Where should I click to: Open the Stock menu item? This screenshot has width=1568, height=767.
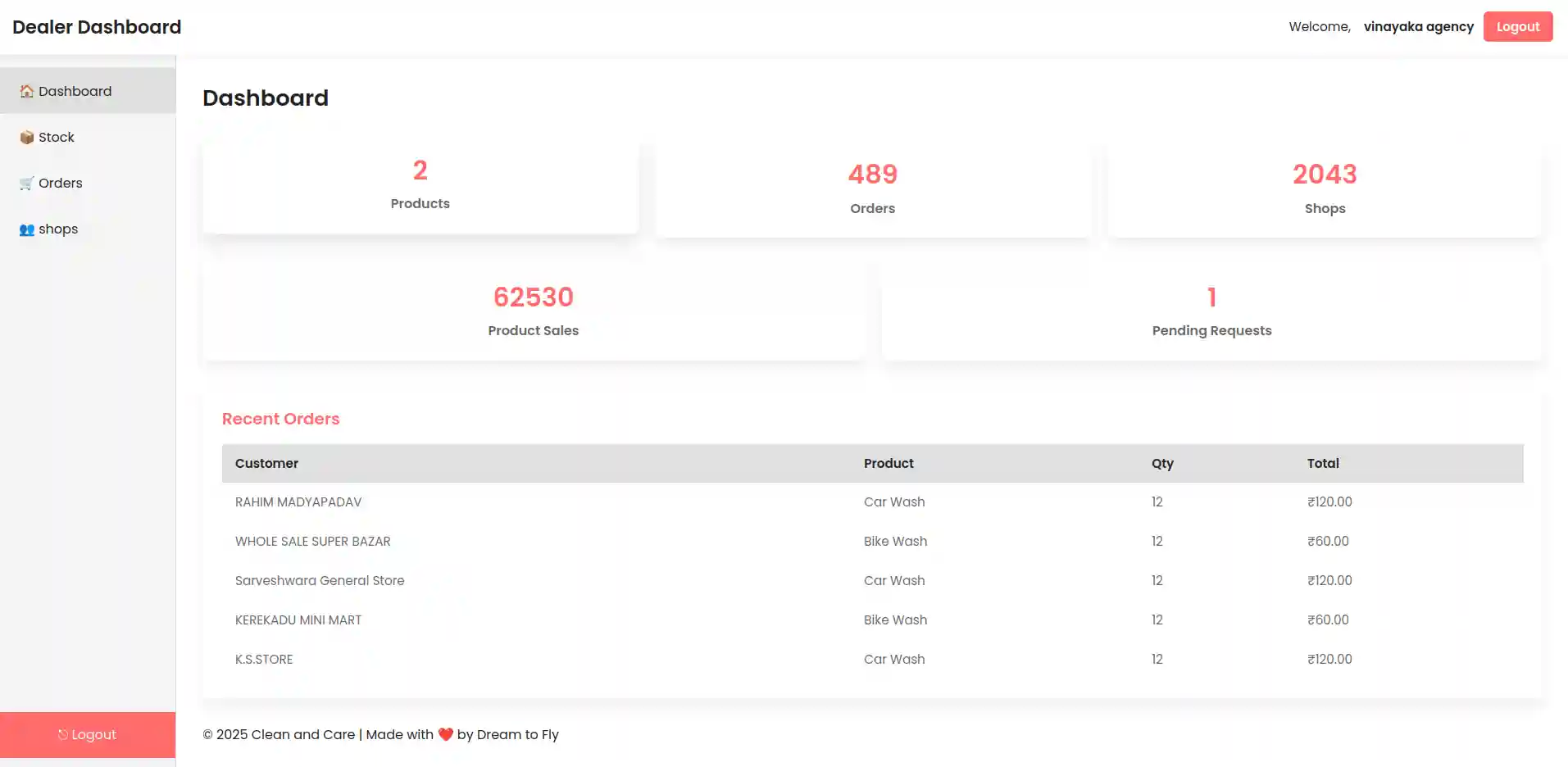tap(56, 137)
